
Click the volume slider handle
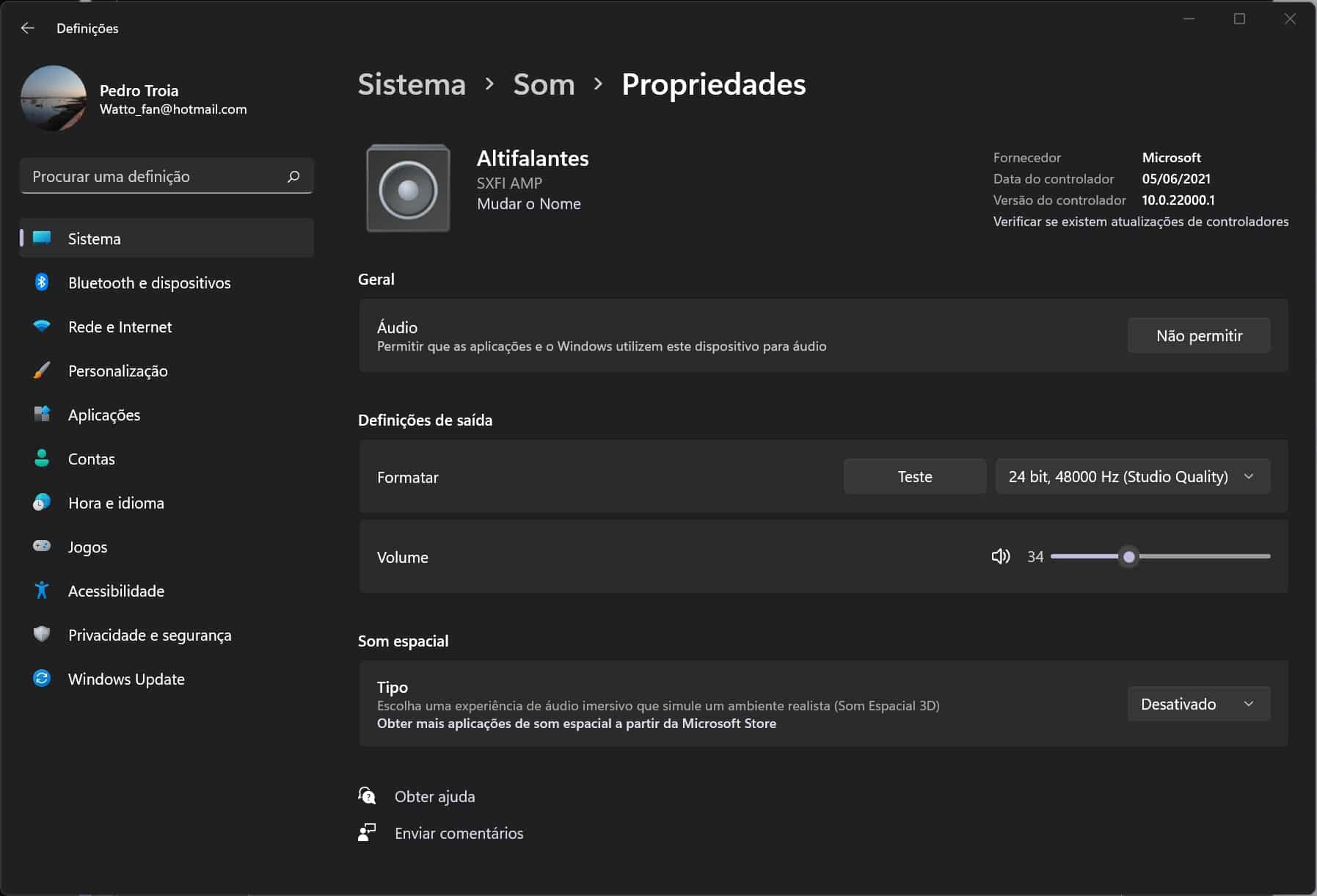point(1129,557)
